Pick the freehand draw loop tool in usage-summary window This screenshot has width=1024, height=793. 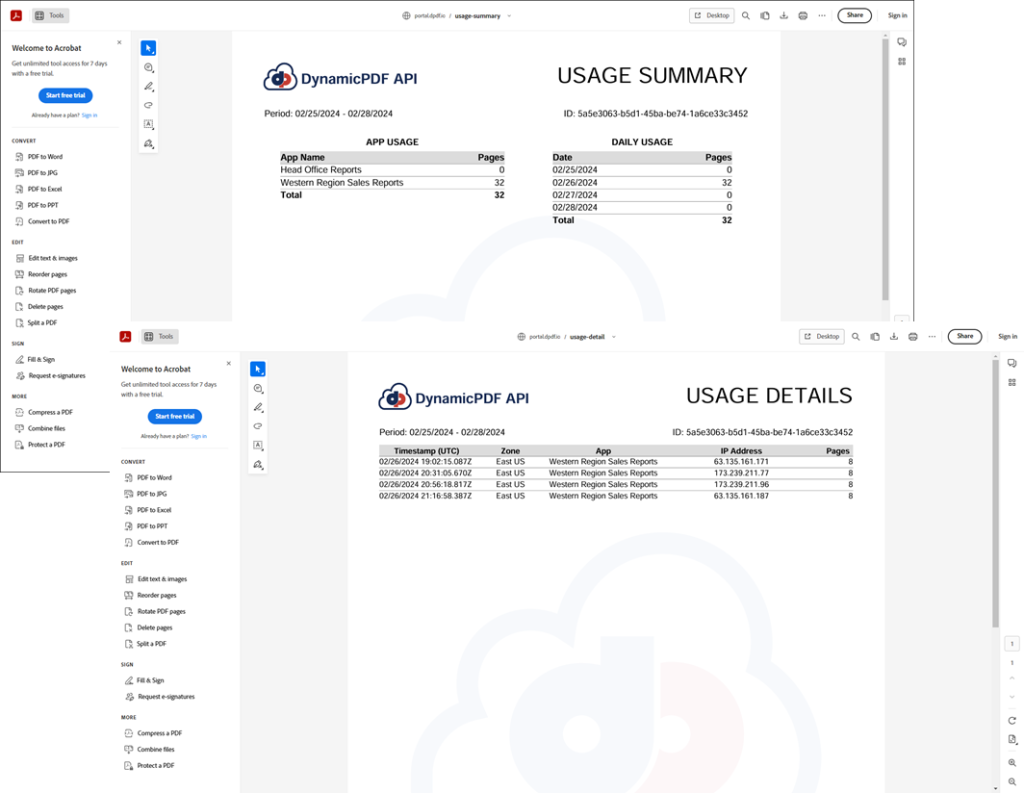[148, 105]
